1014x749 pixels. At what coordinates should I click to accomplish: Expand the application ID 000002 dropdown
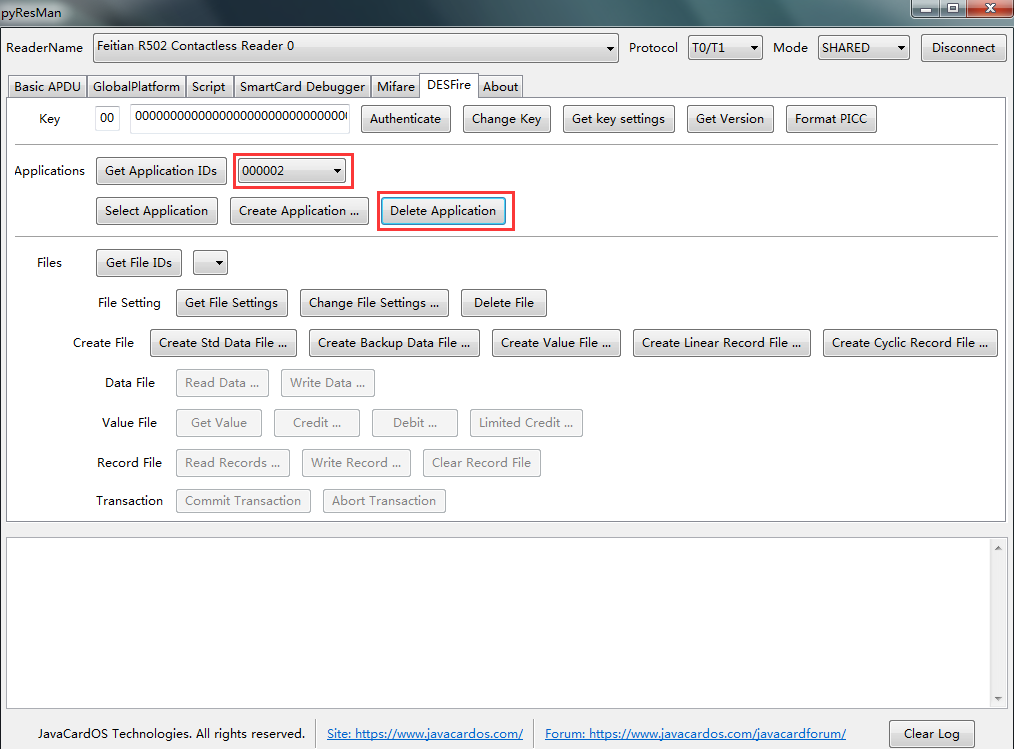click(x=292, y=171)
